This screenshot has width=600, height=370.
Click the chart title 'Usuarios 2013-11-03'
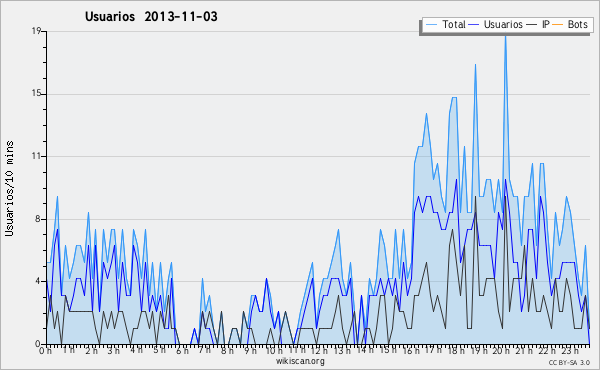pyautogui.click(x=151, y=17)
